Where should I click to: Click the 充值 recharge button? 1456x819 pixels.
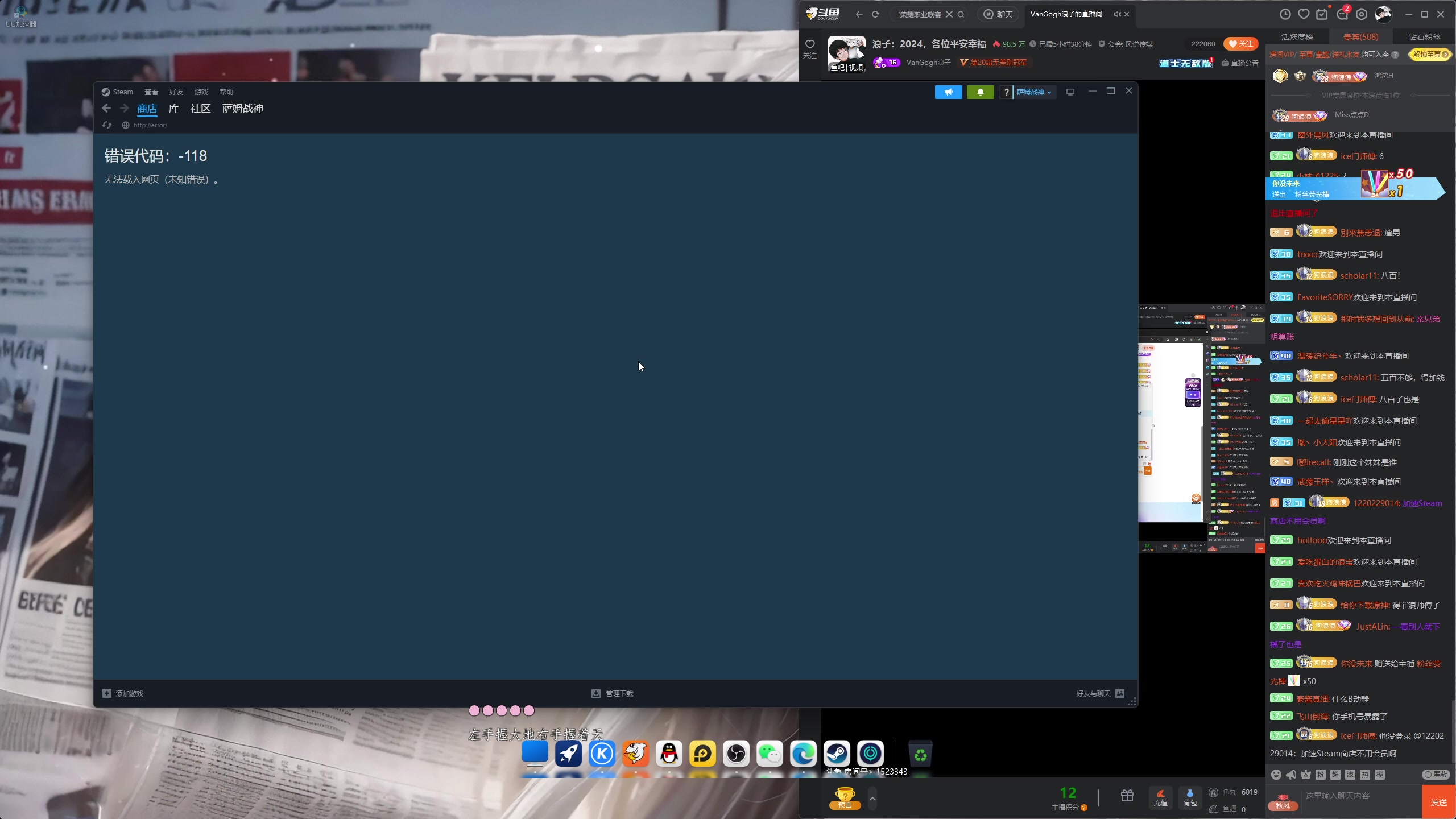[x=1161, y=798]
